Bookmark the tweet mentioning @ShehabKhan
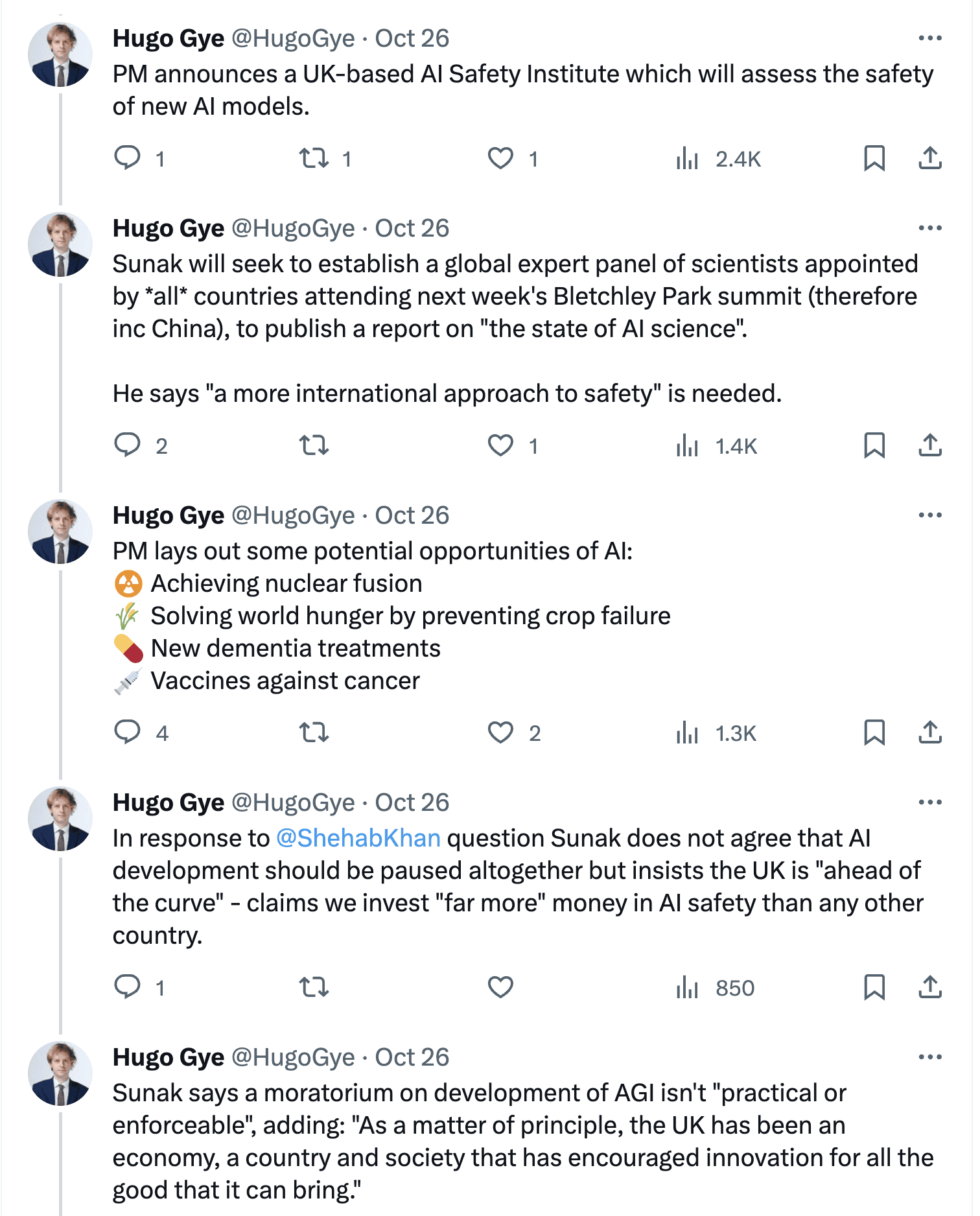This screenshot has height=1216, width=980. (874, 987)
